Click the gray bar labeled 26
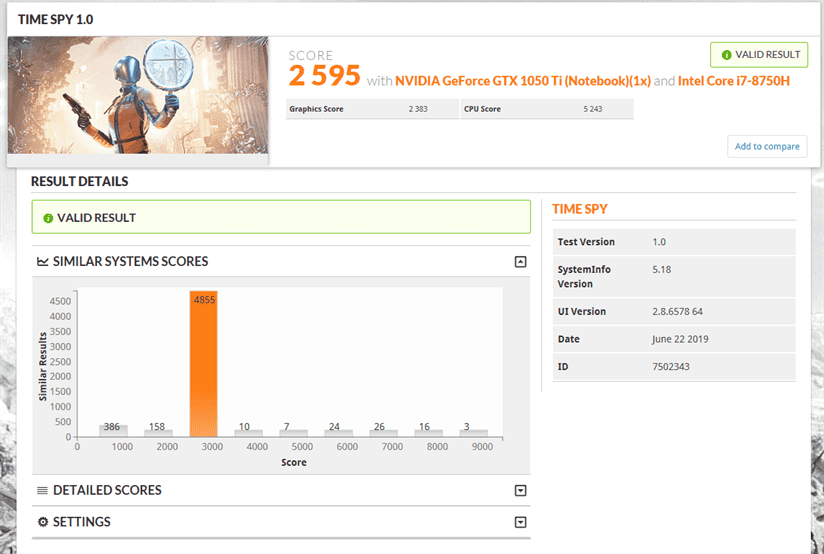Viewport: 824px width, 554px height. 383,434
